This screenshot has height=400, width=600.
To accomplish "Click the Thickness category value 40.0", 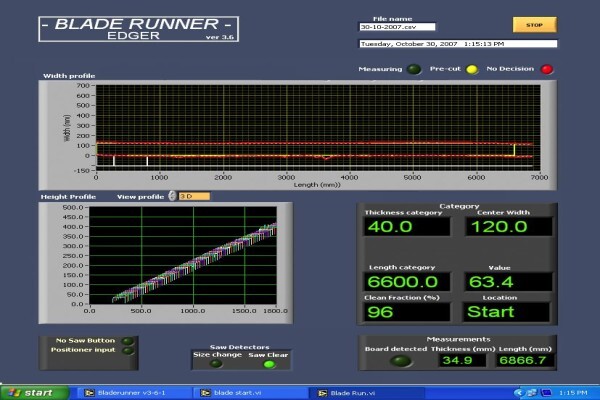I will coord(406,227).
